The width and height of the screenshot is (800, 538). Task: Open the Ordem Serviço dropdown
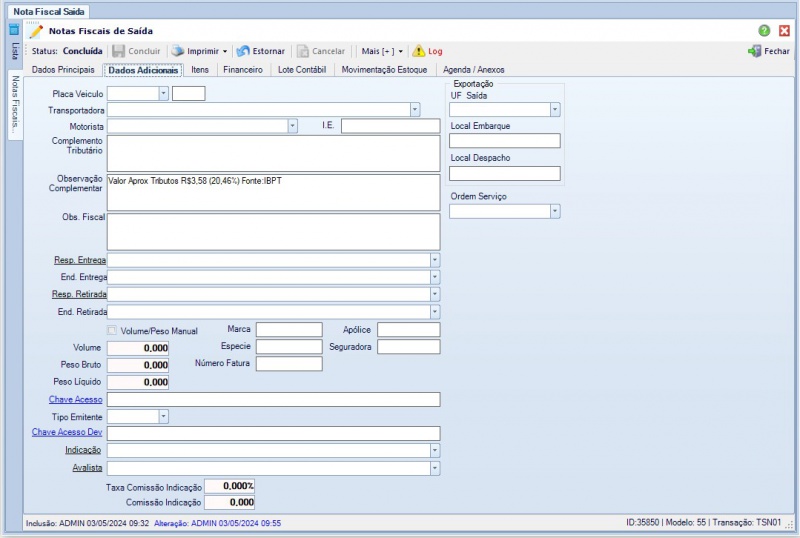click(x=555, y=211)
